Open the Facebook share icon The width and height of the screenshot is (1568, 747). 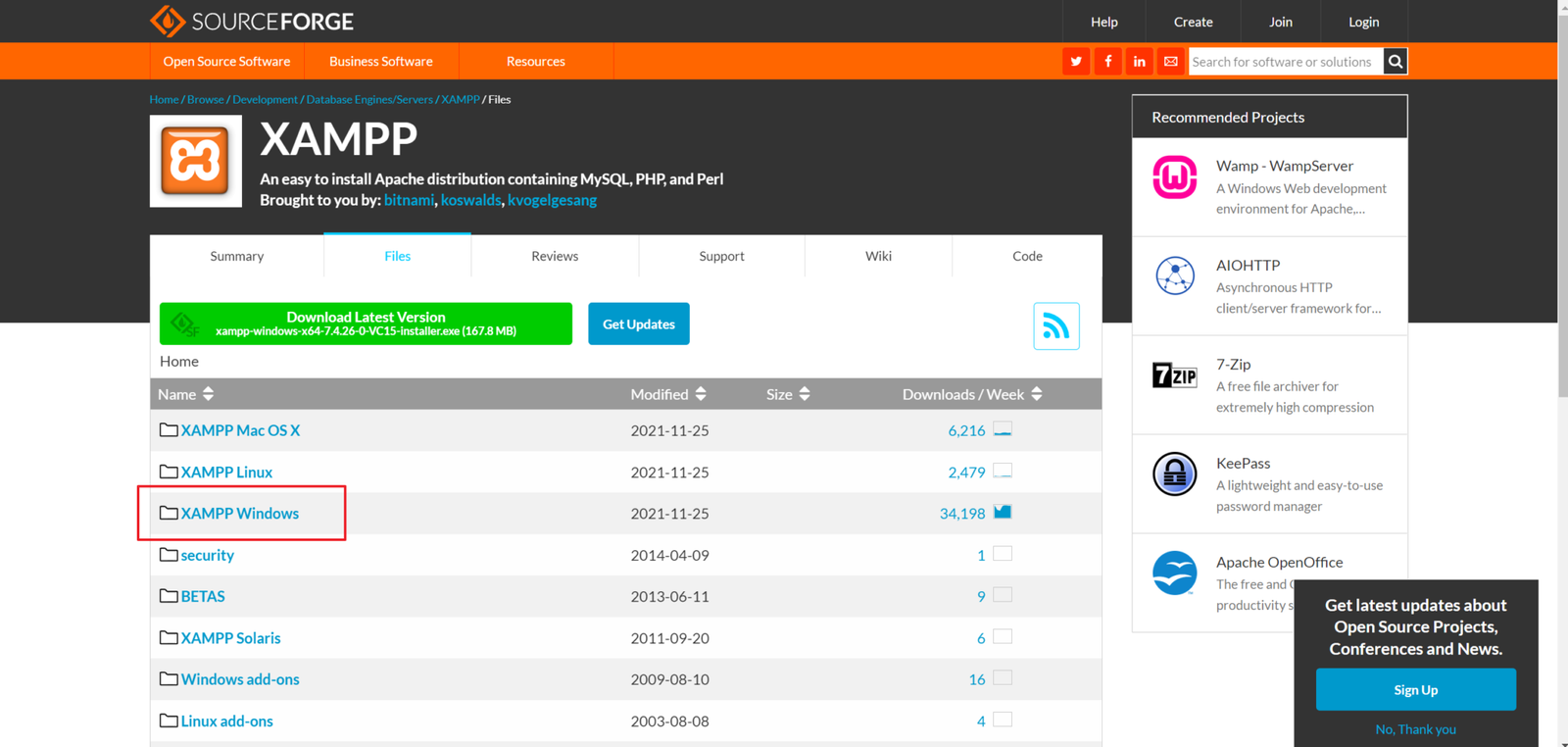[x=1107, y=61]
